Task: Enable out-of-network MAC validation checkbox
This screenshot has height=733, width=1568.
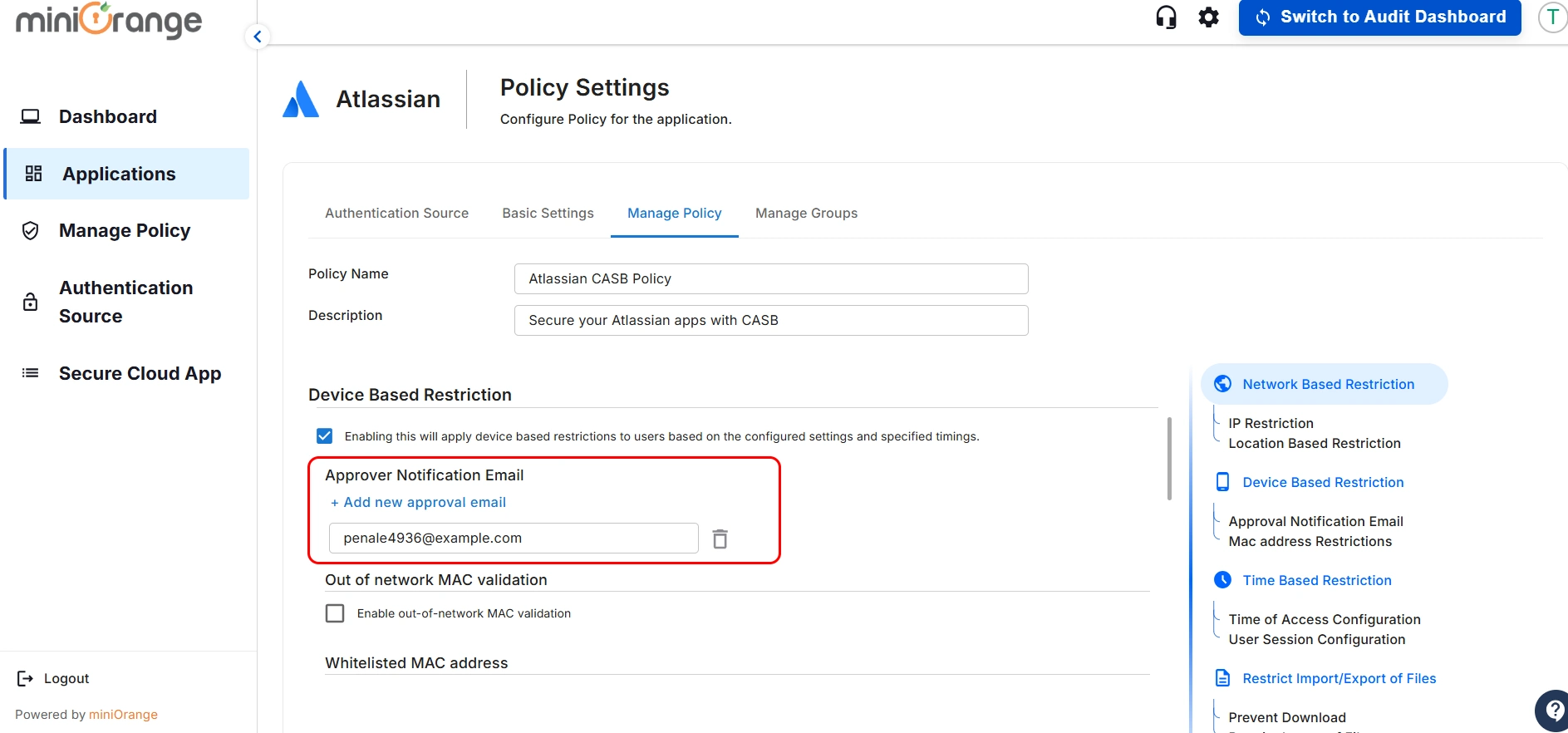Action: [x=335, y=613]
